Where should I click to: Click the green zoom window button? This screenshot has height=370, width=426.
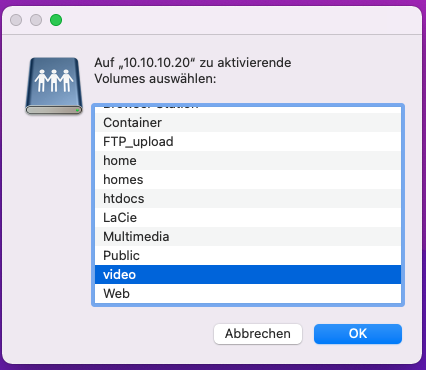pos(56,20)
